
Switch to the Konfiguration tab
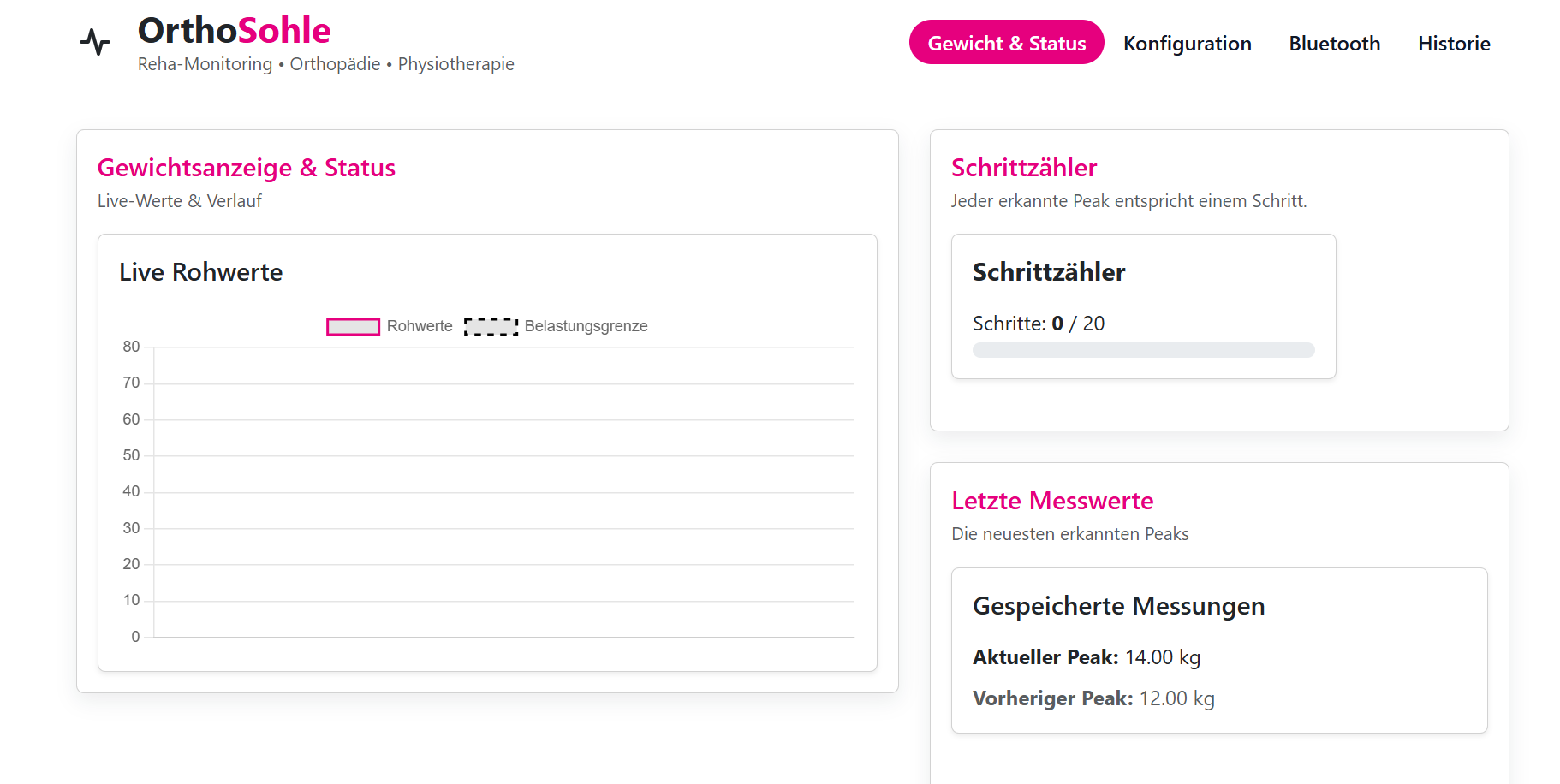click(x=1187, y=43)
